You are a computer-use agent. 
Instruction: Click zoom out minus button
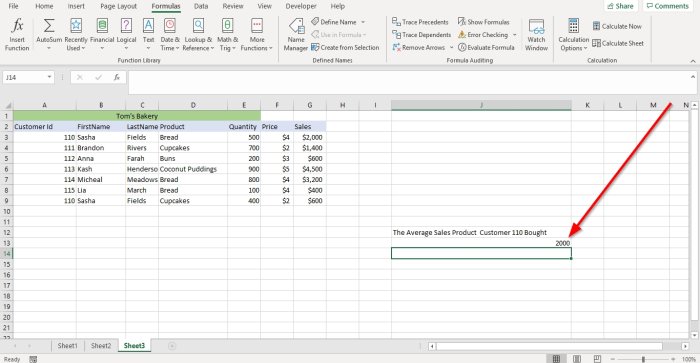[x=612, y=359]
